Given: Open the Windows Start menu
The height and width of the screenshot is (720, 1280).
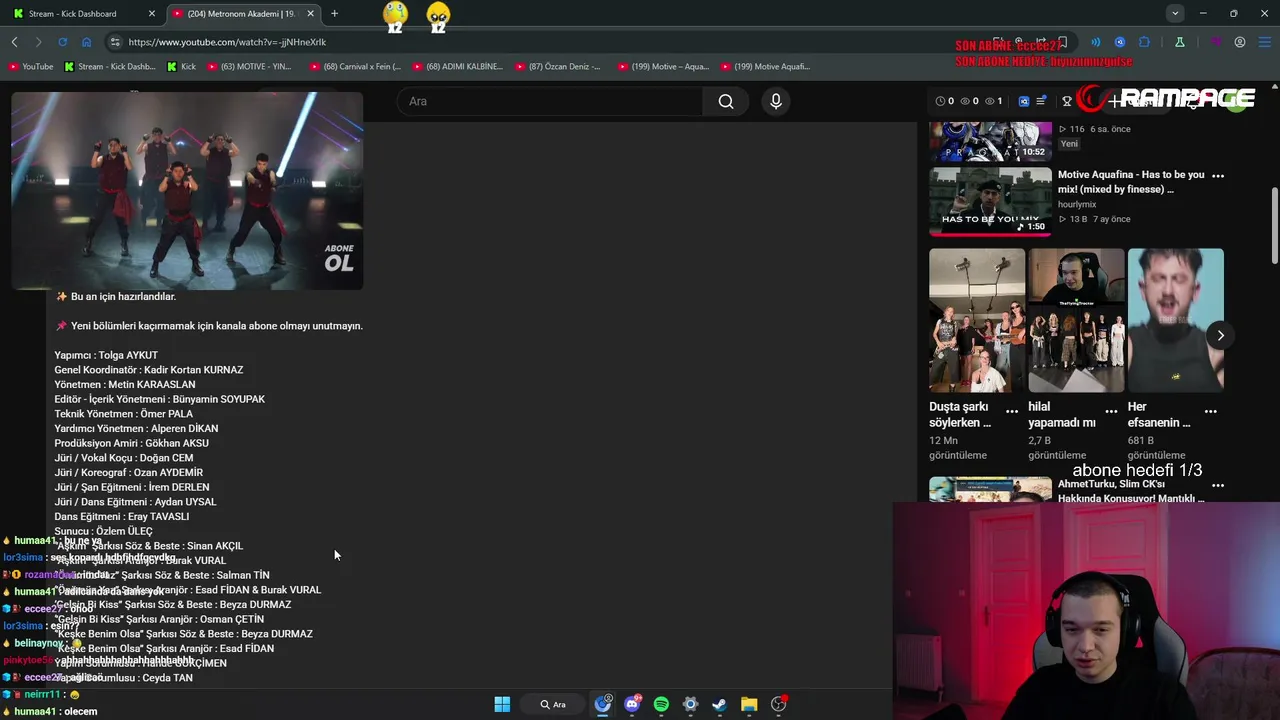Looking at the screenshot, I should [x=502, y=704].
